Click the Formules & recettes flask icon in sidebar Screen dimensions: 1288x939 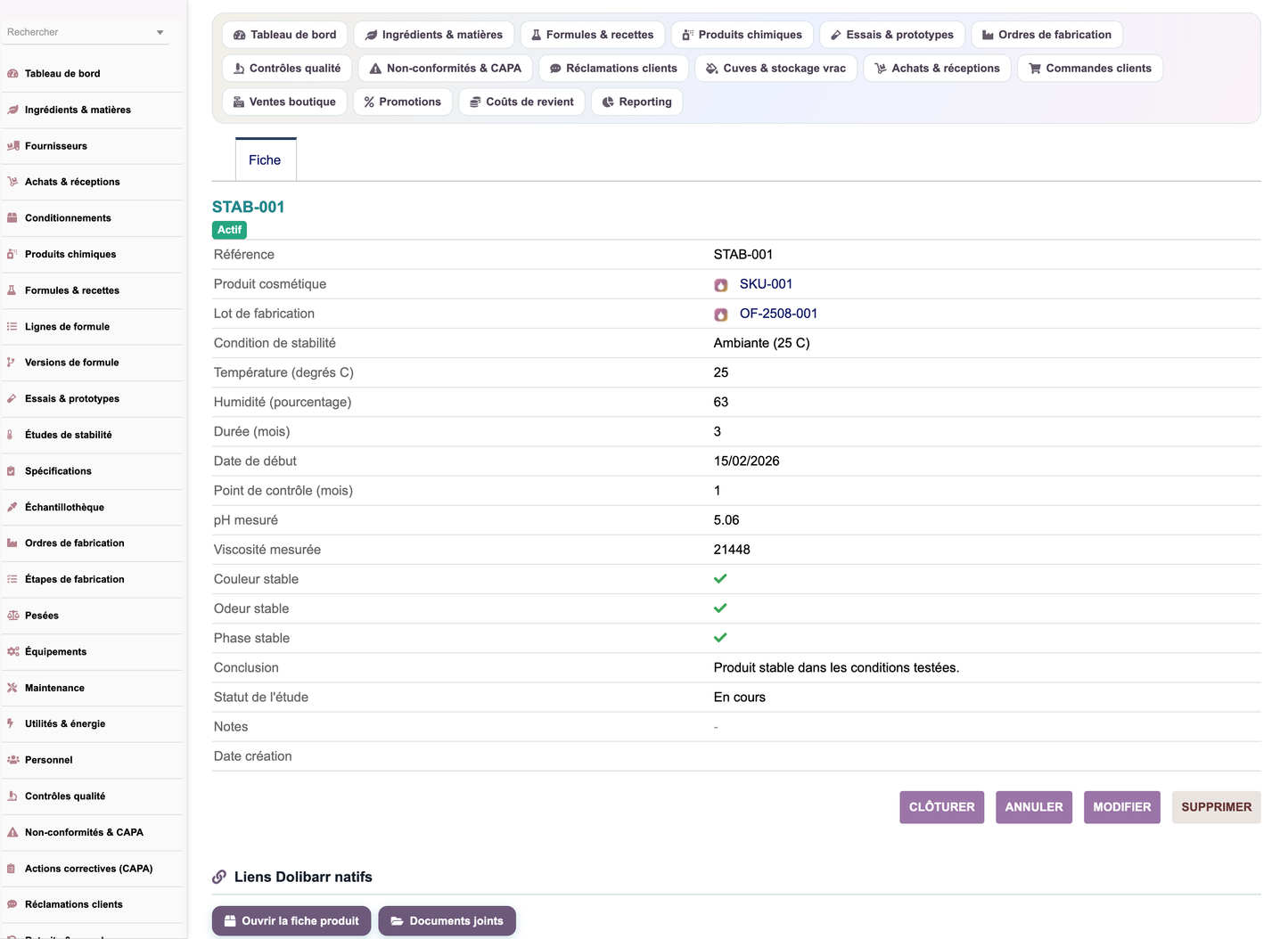(12, 290)
